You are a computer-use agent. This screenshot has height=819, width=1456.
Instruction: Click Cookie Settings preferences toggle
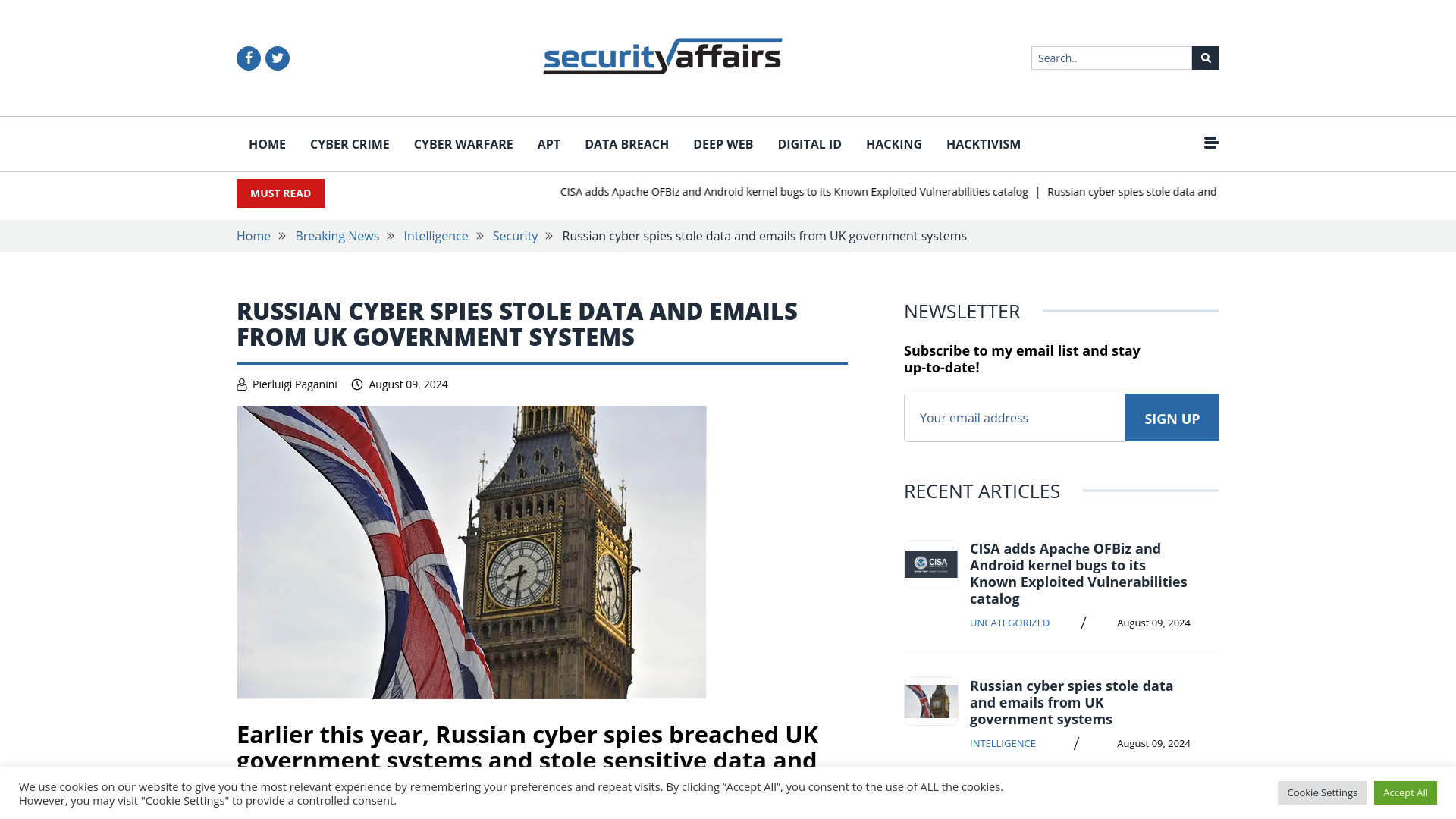pos(1322,792)
